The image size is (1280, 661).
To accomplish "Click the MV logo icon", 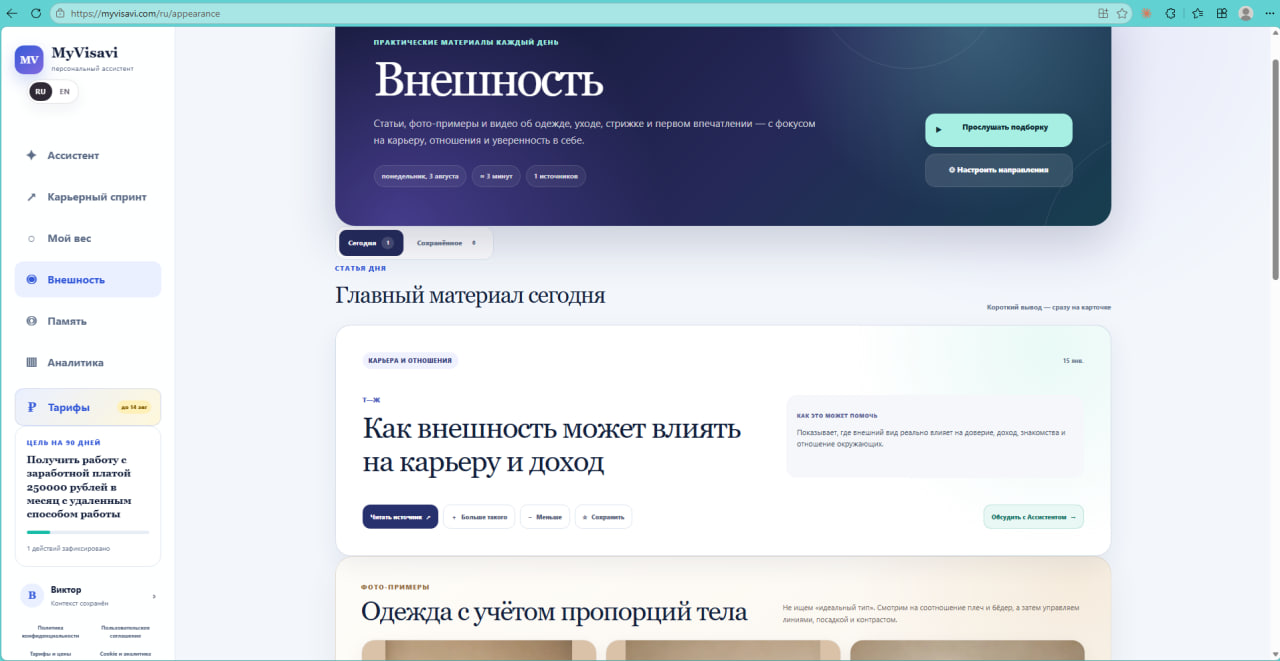I will [29, 60].
